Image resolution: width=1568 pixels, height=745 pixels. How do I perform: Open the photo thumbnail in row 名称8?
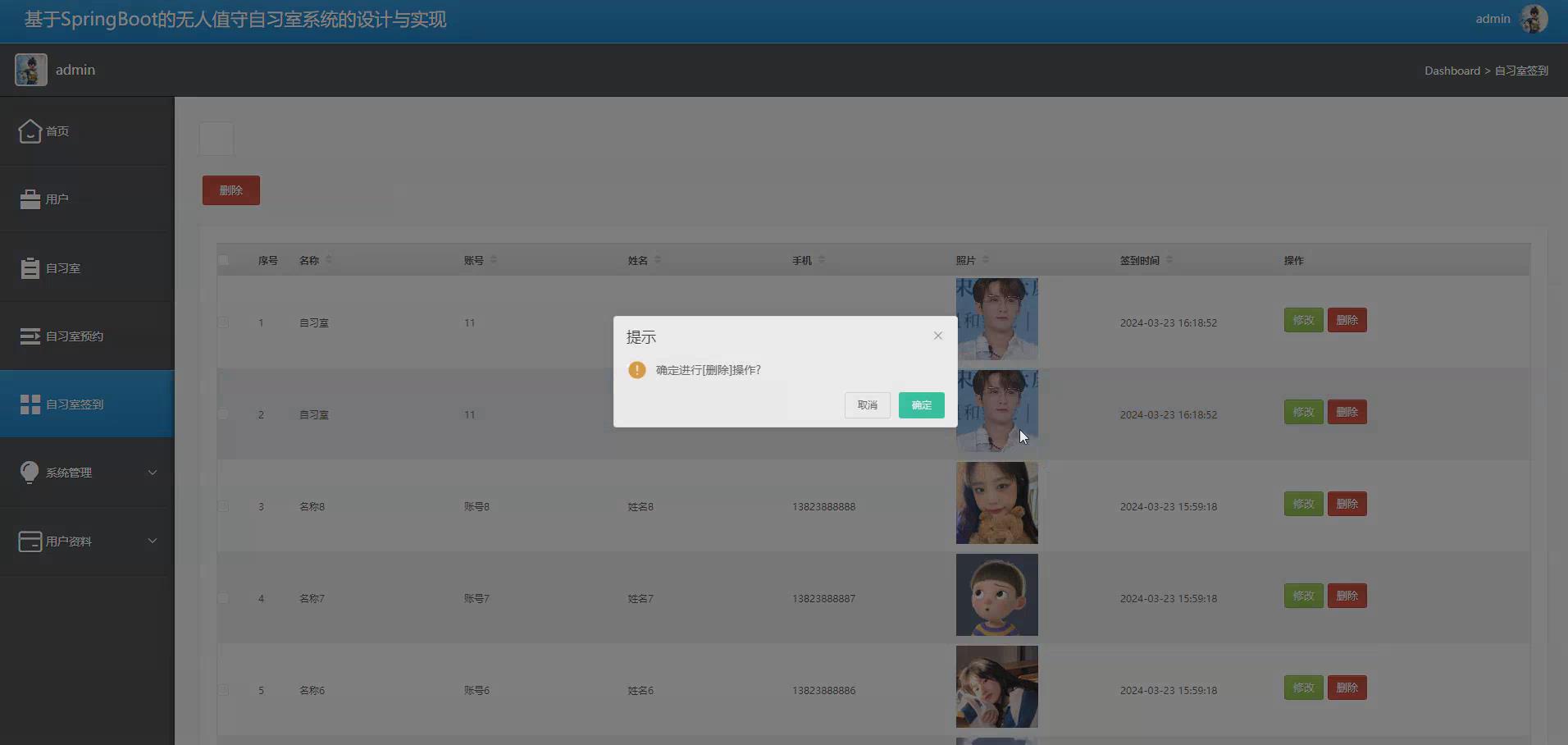(x=997, y=503)
